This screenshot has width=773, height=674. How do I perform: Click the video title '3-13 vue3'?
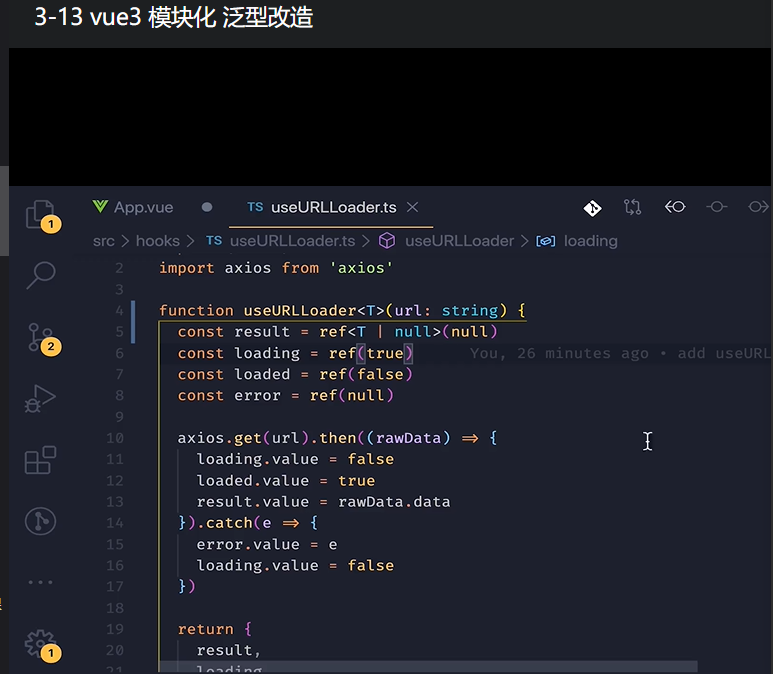pyautogui.click(x=88, y=17)
